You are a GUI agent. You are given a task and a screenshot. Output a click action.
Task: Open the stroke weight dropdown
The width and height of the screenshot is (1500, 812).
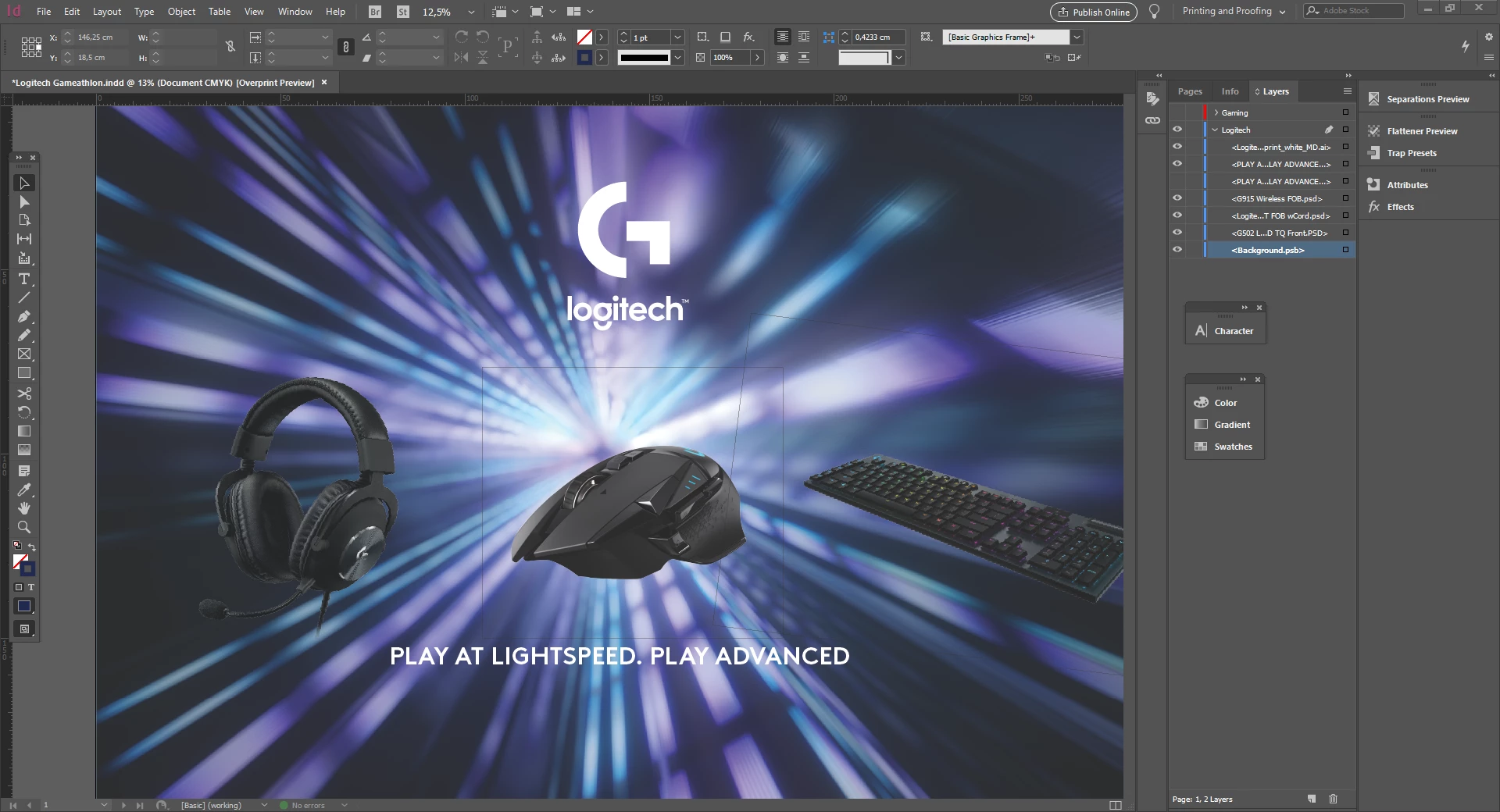(677, 37)
